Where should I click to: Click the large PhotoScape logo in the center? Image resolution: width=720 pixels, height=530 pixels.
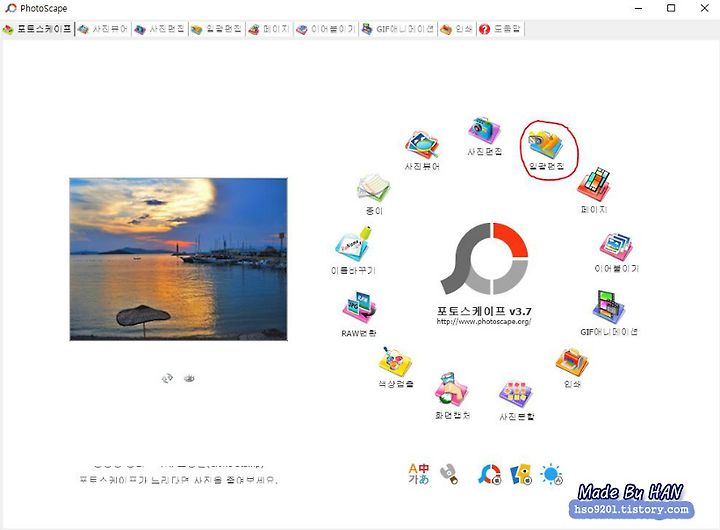(x=484, y=259)
